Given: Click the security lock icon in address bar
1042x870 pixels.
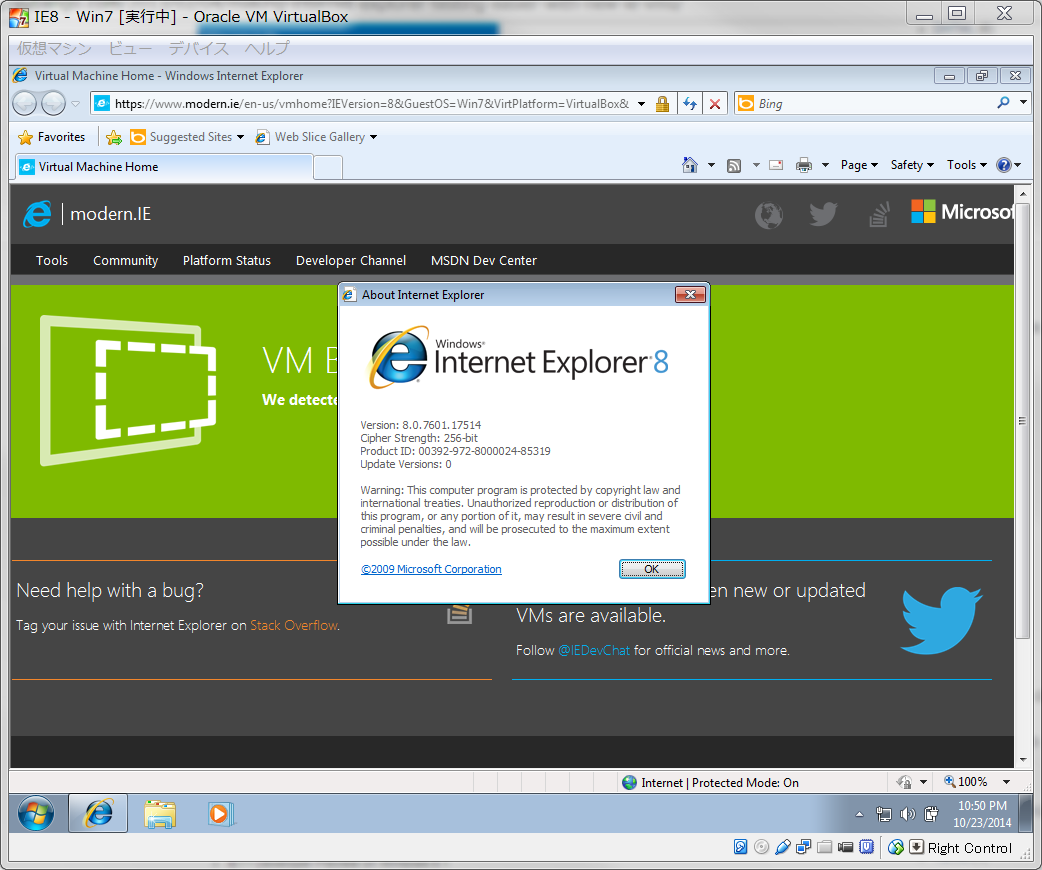Looking at the screenshot, I should 662,104.
